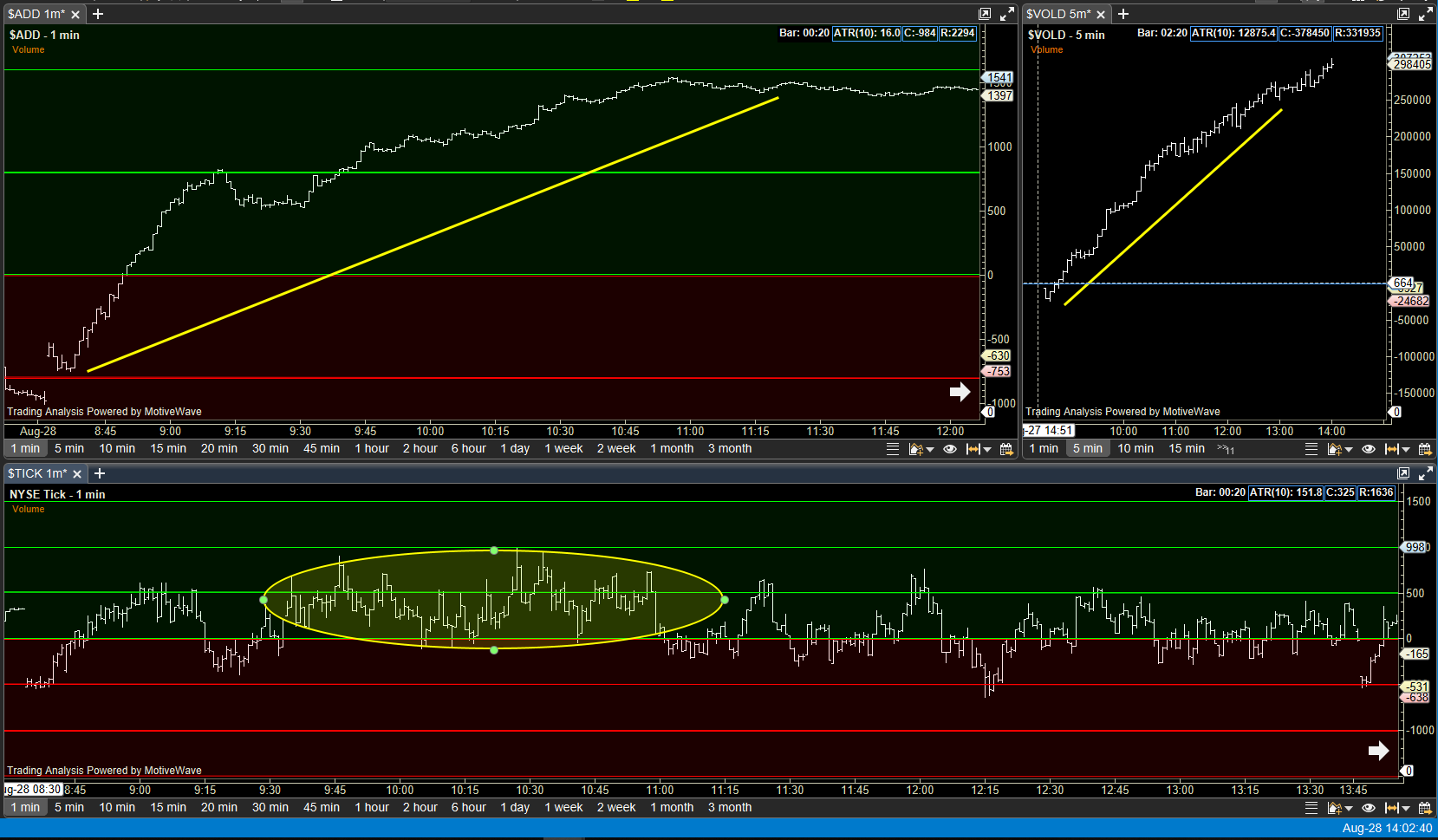Set $TICK chart to 30 min bars
The image size is (1438, 840).
pyautogui.click(x=270, y=808)
